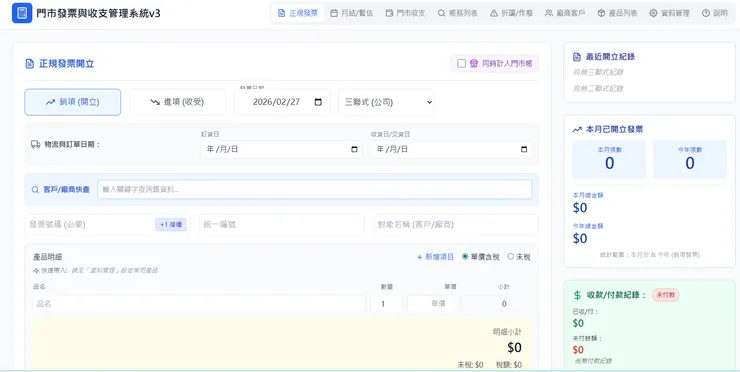Viewport: 740px width, 372px height.
Task: Click the 今年總金額 label
Action: point(588,226)
